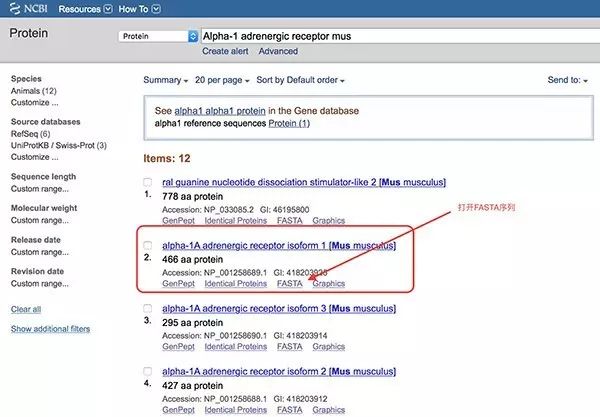The height and width of the screenshot is (417, 600).
Task: Open FASTA for alpha-1A isoform 1
Action: click(289, 284)
